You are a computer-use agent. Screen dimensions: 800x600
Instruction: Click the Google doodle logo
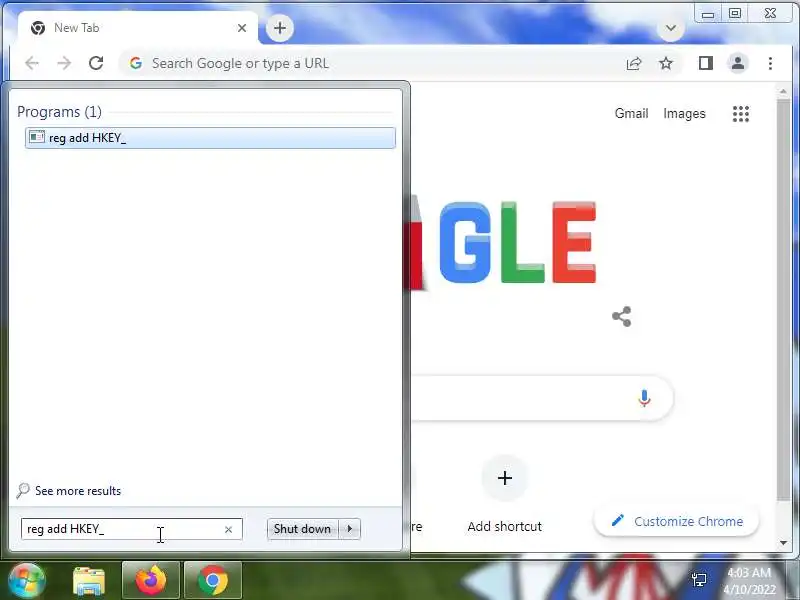[503, 243]
